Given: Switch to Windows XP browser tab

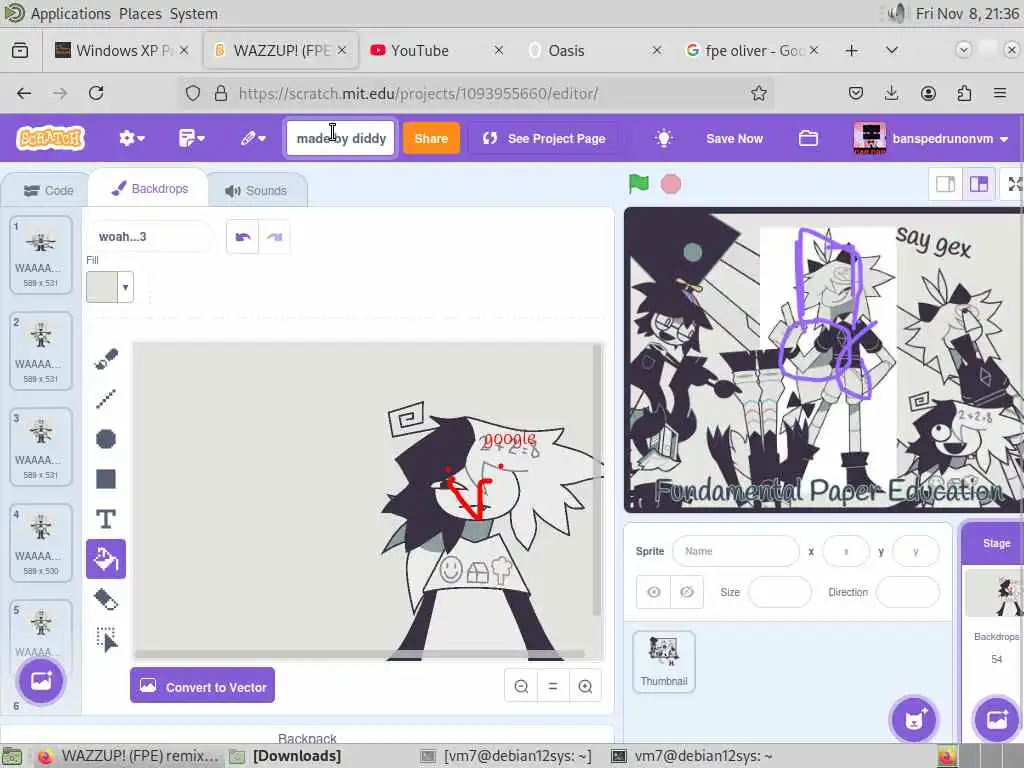Looking at the screenshot, I should [x=121, y=50].
